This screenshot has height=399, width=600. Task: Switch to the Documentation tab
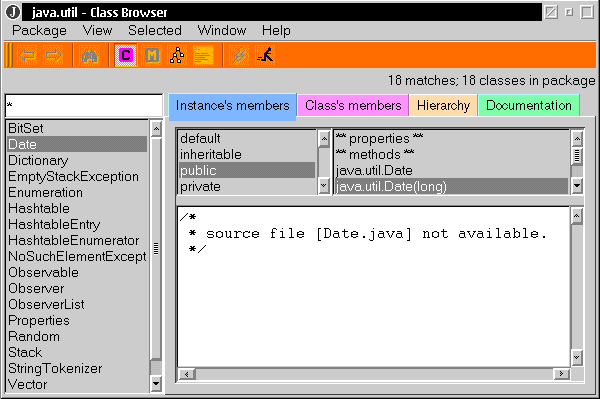529,106
